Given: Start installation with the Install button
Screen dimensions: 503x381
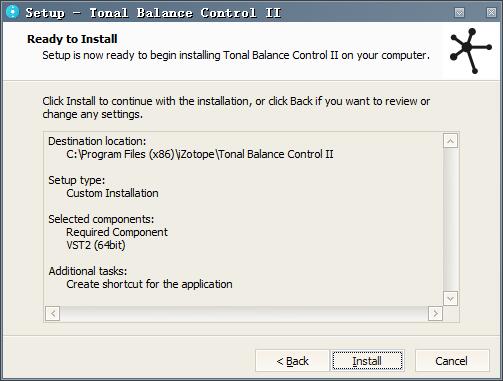Looking at the screenshot, I should [367, 361].
